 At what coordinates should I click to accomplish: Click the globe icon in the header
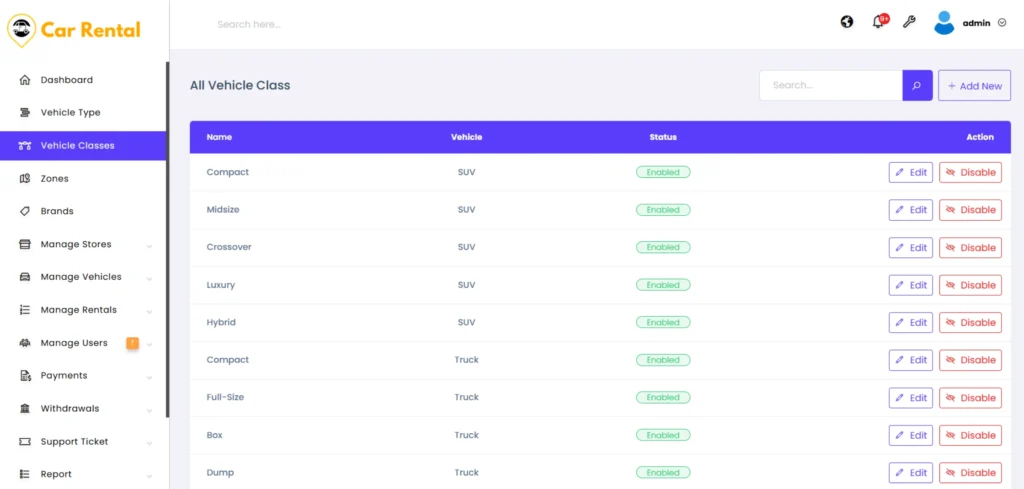coord(847,22)
